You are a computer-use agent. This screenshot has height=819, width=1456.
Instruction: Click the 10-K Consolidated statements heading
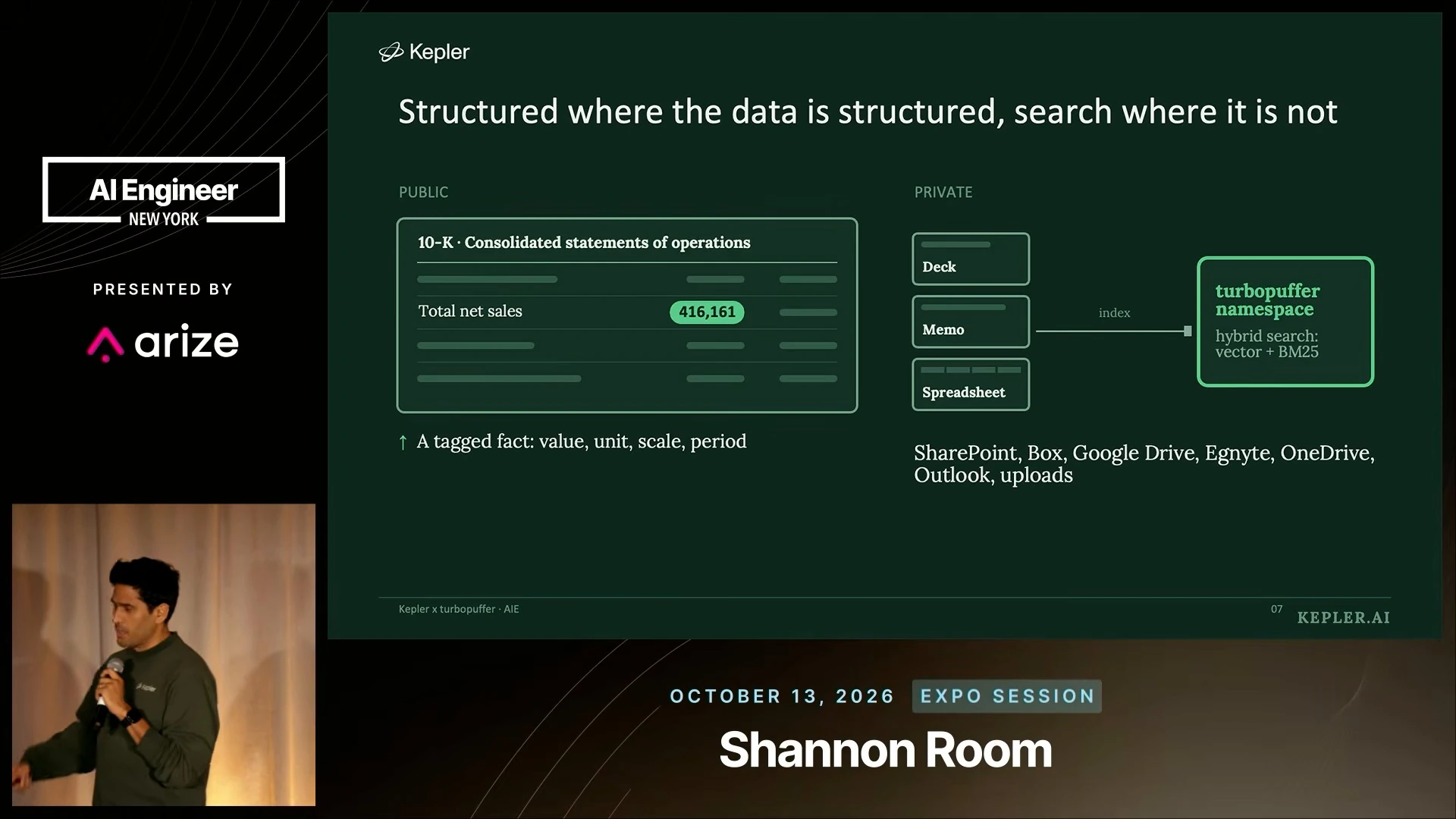point(584,243)
